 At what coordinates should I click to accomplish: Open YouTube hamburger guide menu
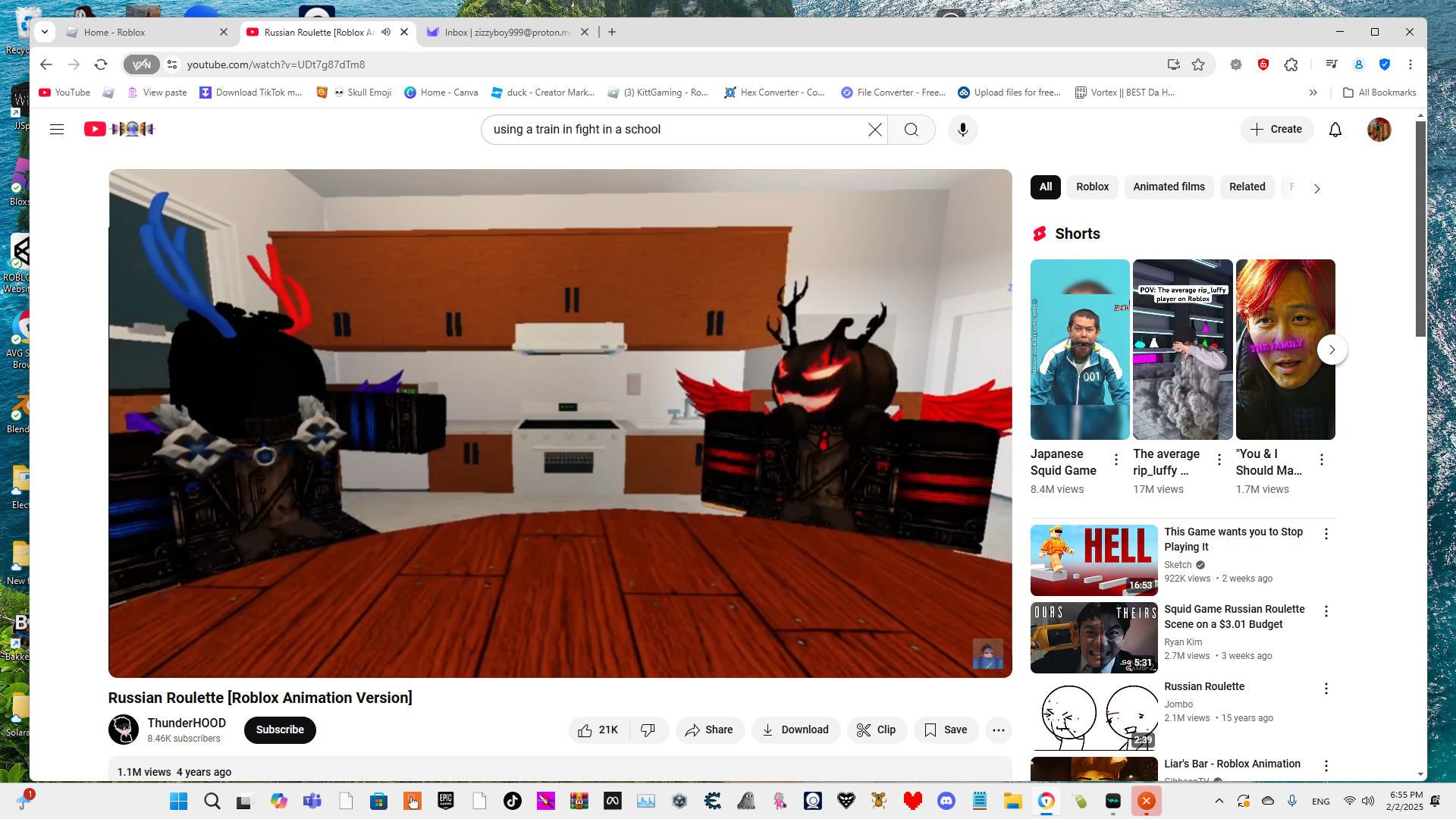[x=57, y=130]
